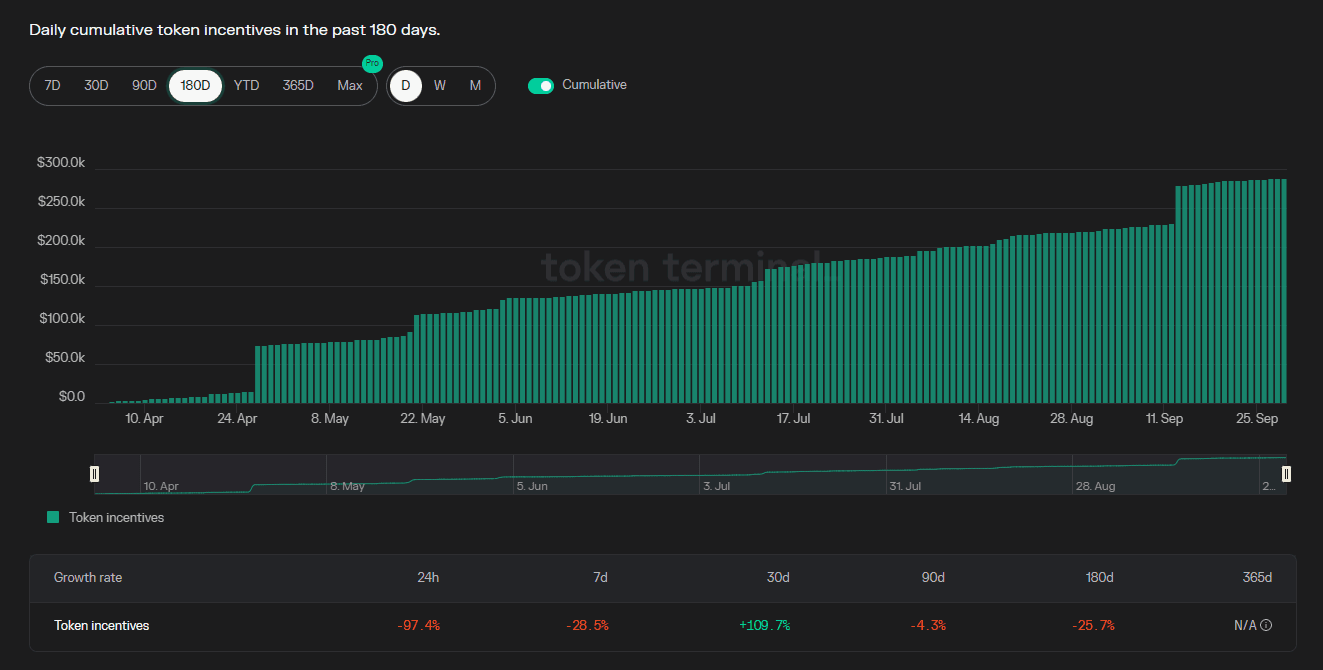Click the info icon next to N/A

(x=1266, y=625)
